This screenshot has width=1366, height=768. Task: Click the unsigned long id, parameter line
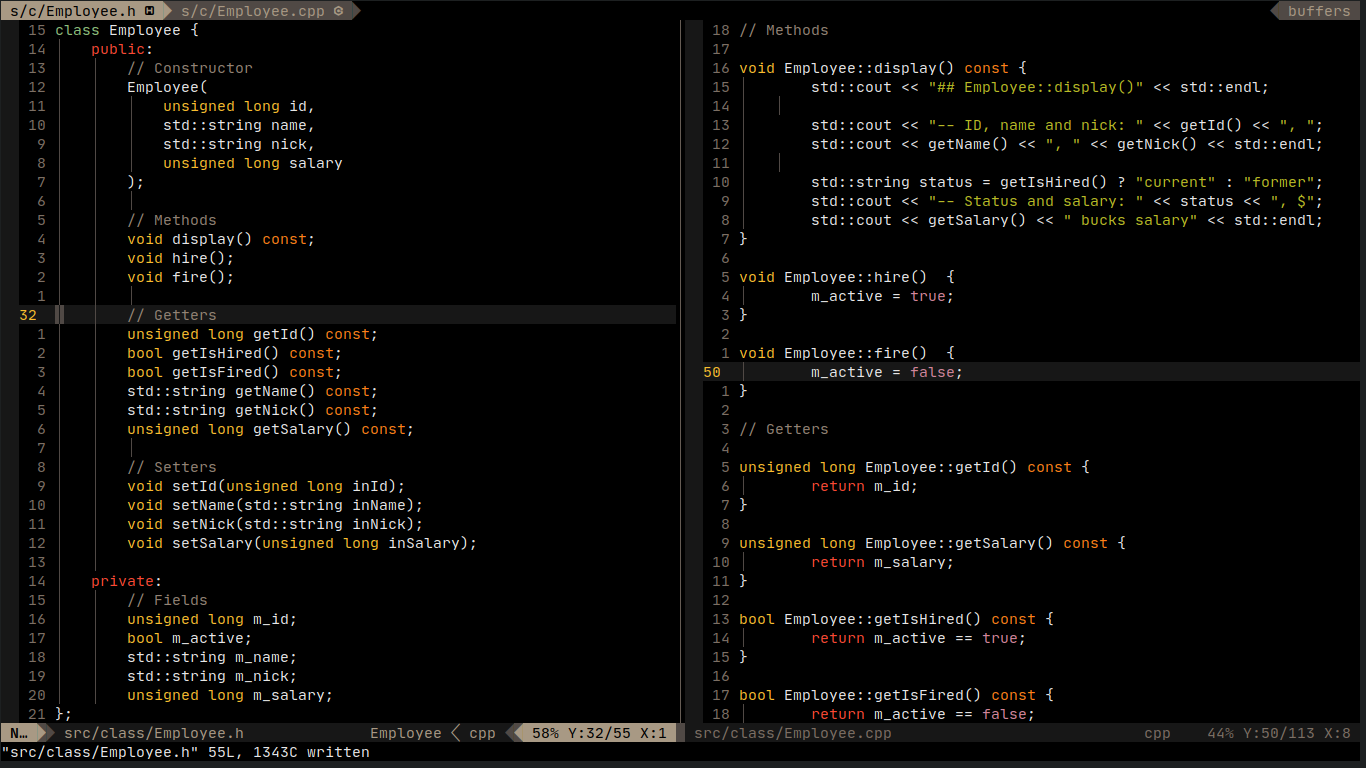pos(239,106)
